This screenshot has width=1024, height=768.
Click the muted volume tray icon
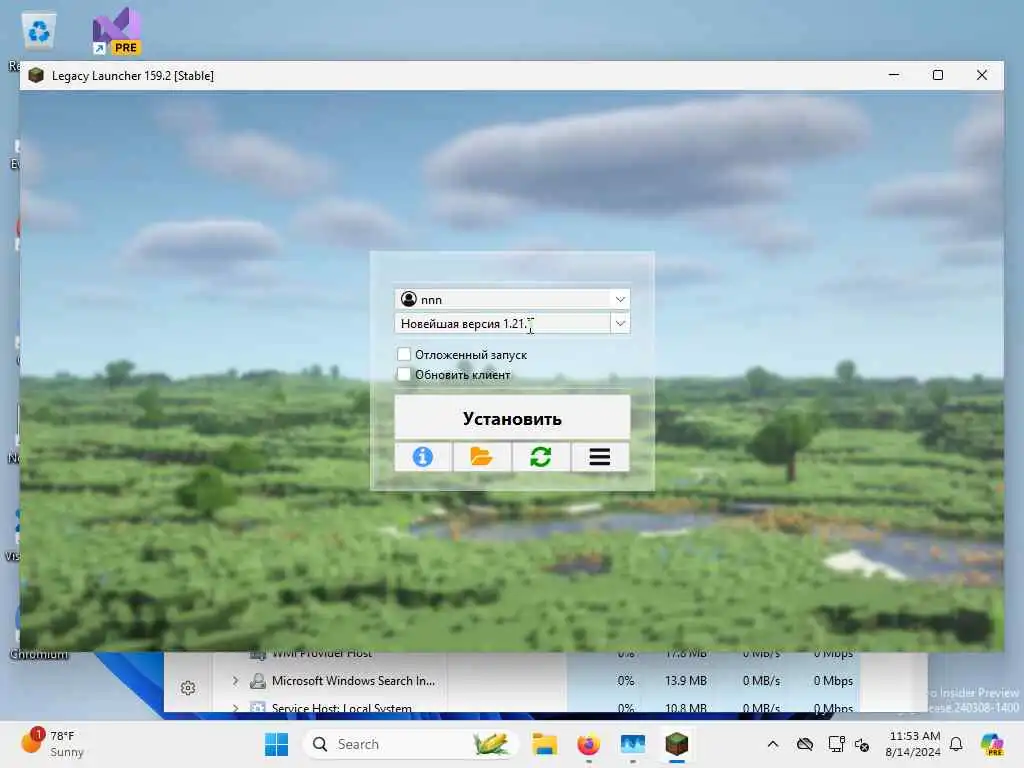pyautogui.click(x=862, y=744)
